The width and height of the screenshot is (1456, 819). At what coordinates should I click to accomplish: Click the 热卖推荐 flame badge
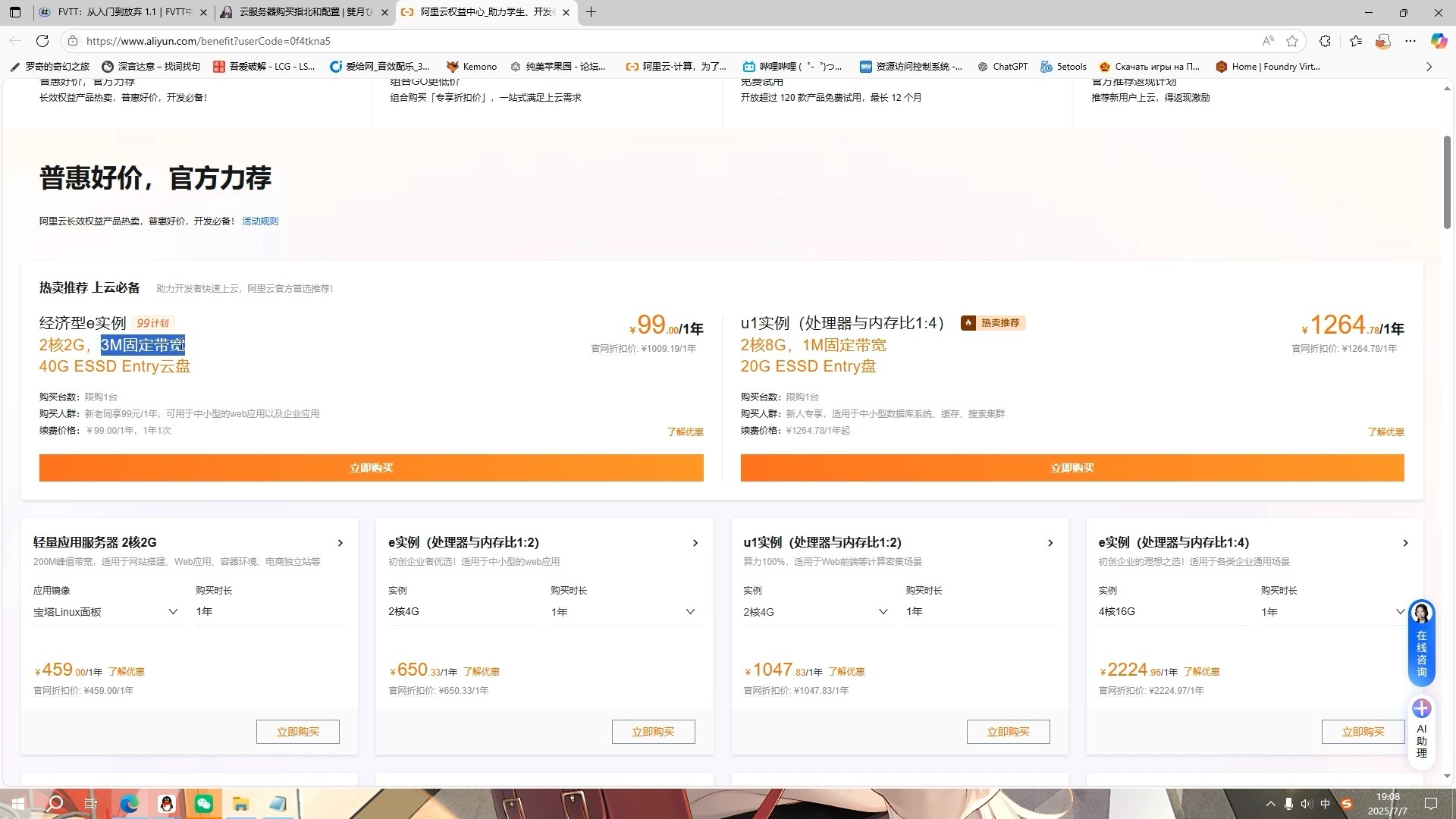pos(993,323)
